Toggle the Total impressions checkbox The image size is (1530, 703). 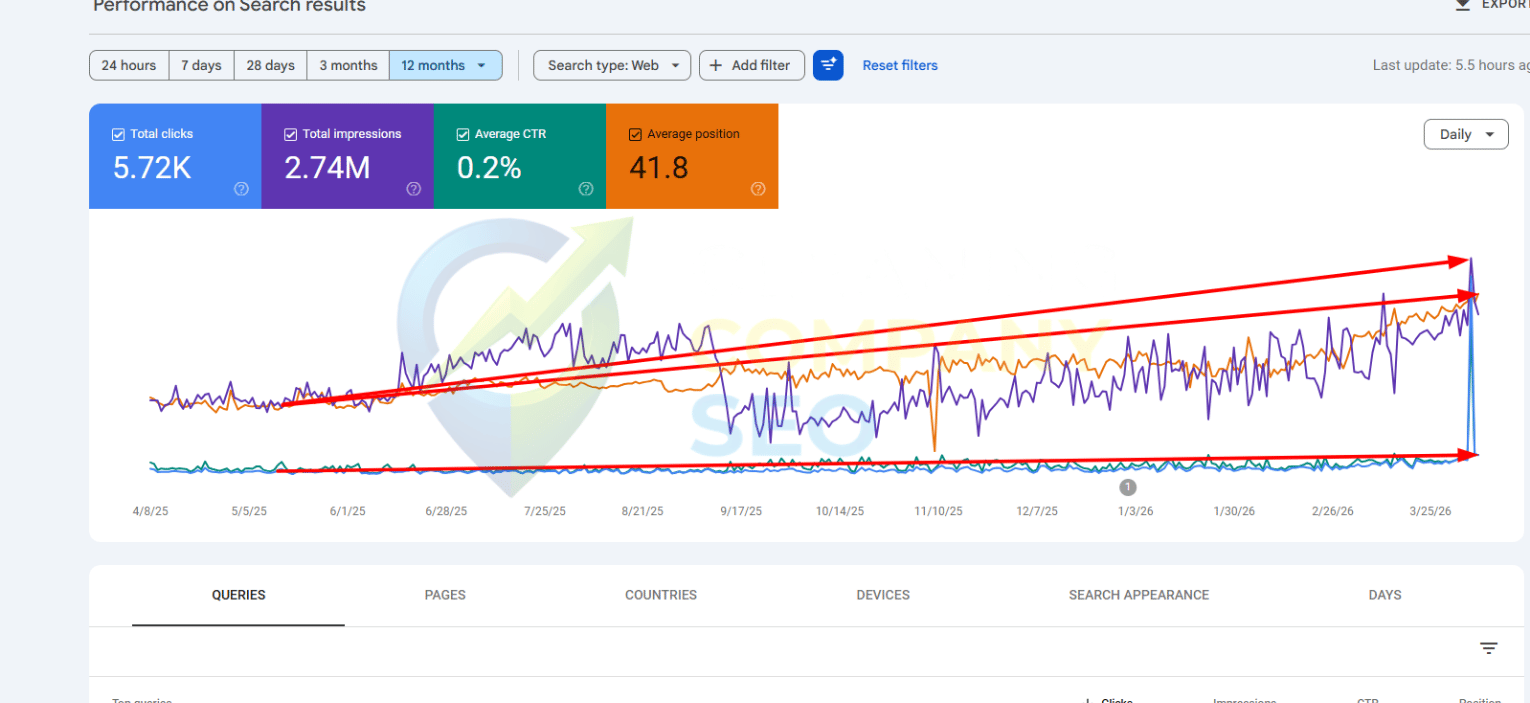(x=290, y=133)
